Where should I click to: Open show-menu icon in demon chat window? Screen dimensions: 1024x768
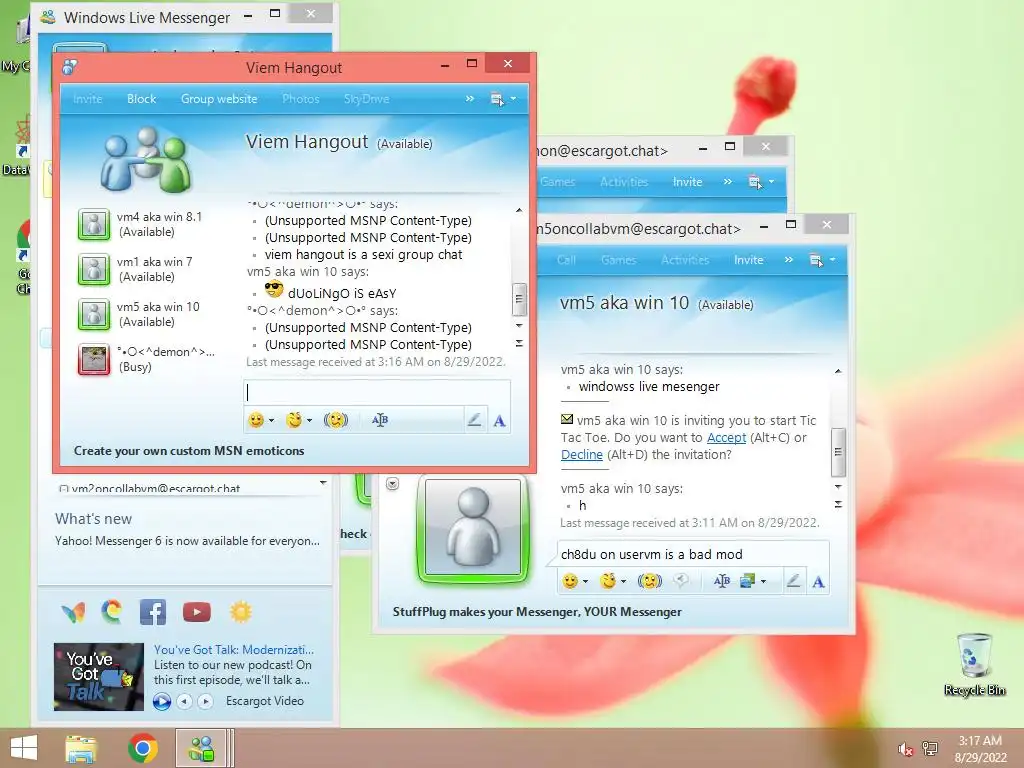(x=761, y=182)
